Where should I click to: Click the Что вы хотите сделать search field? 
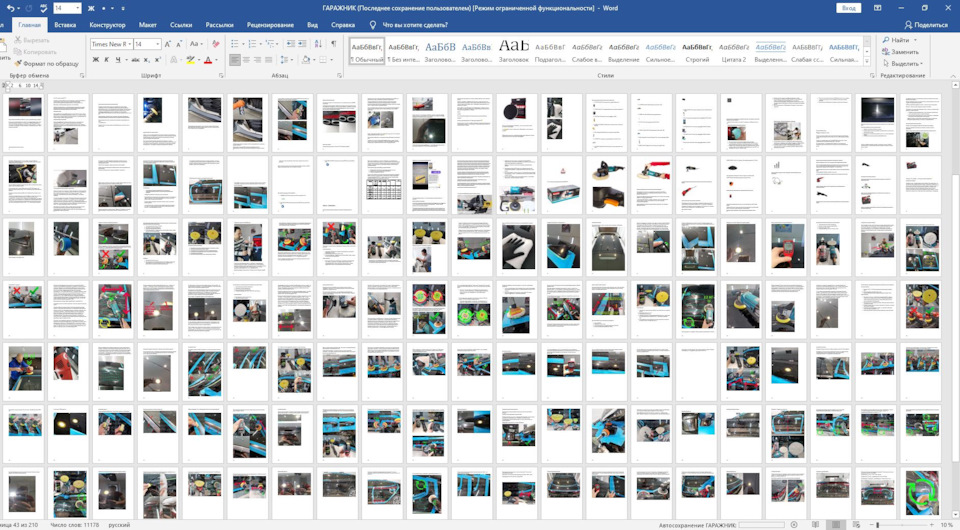coord(415,25)
